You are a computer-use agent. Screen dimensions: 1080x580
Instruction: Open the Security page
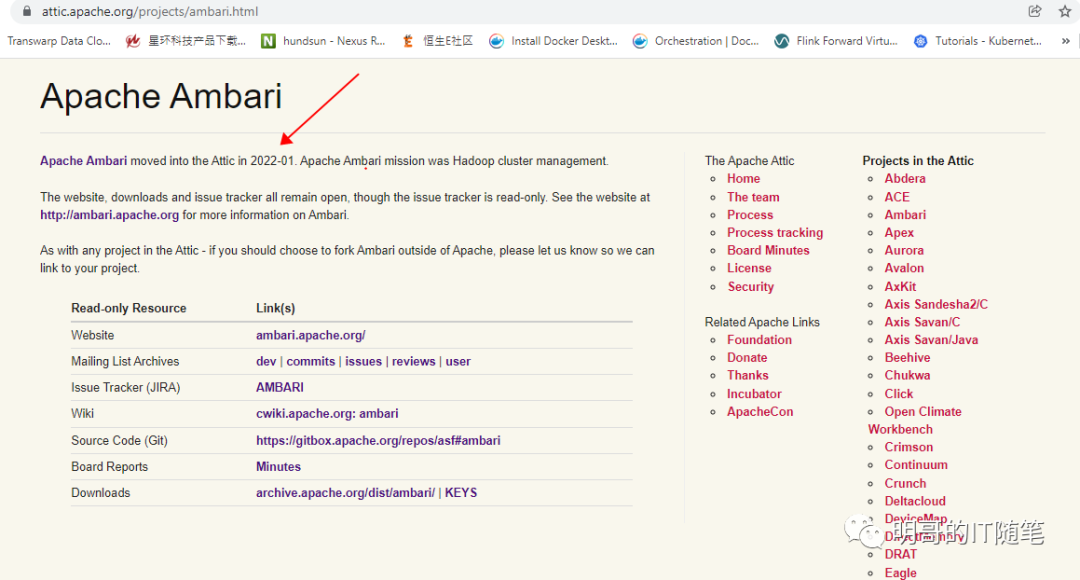tap(750, 287)
